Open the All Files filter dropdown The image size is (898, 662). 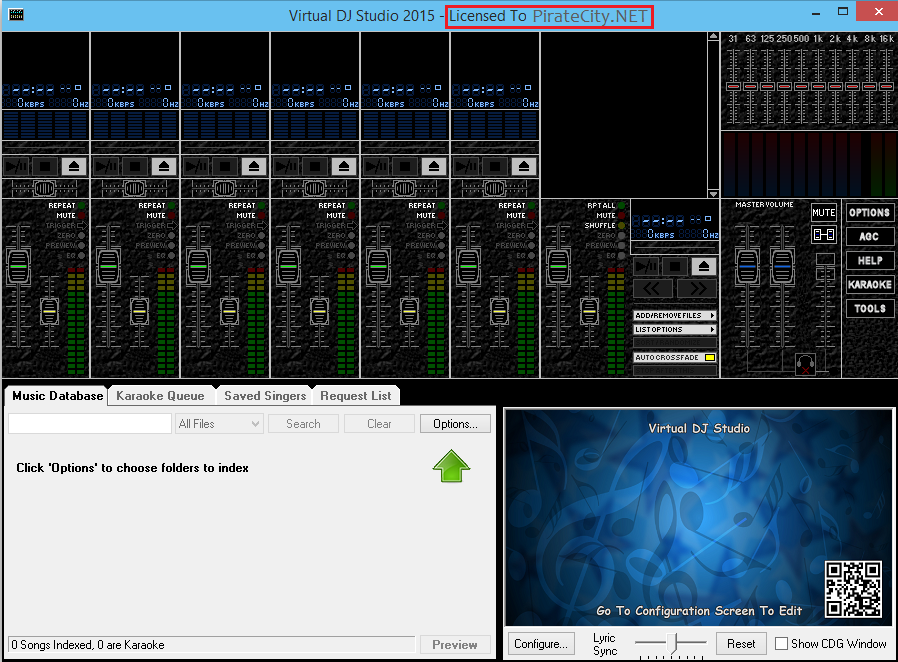coord(219,424)
